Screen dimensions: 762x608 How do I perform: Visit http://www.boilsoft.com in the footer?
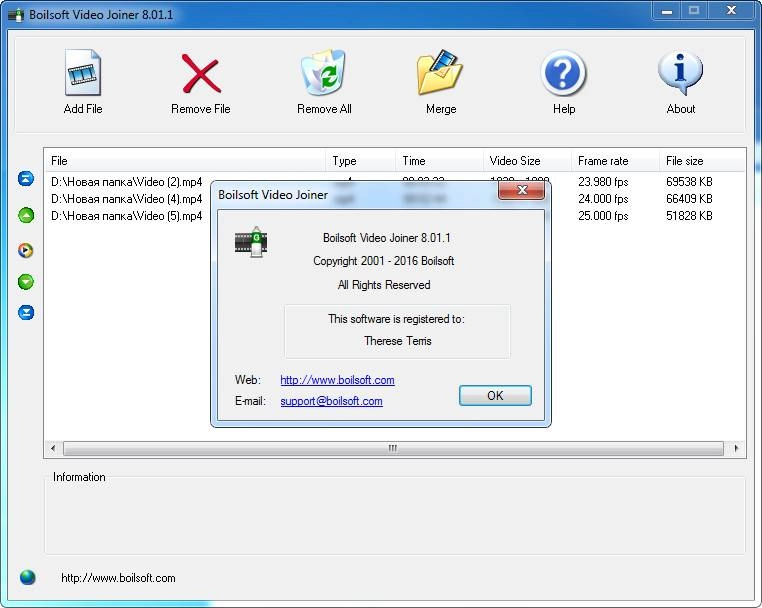pyautogui.click(x=118, y=578)
